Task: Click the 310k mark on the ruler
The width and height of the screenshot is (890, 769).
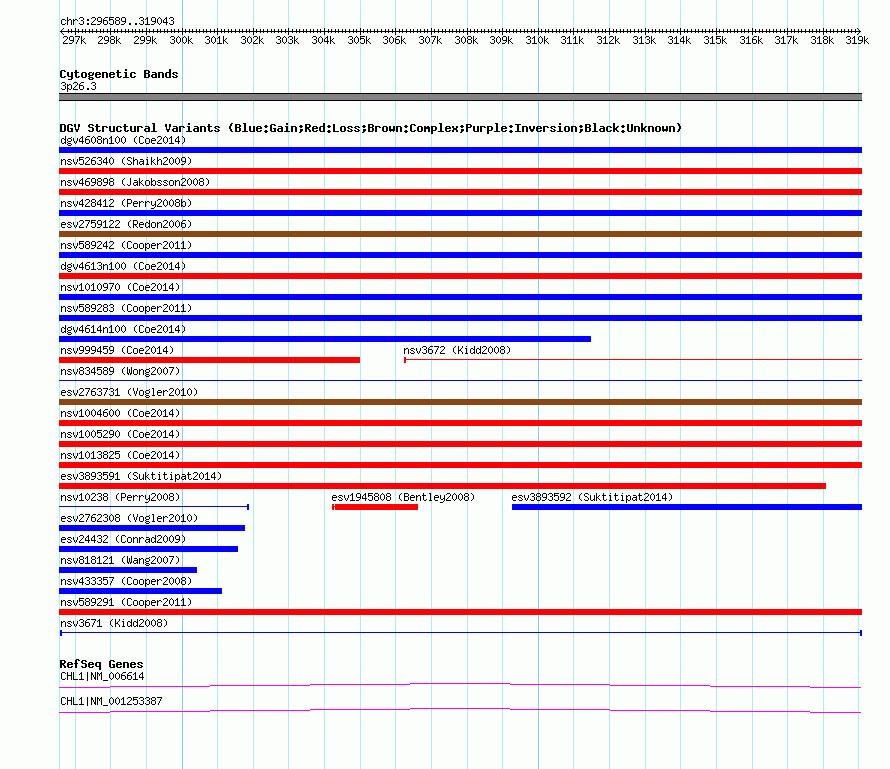Action: tap(537, 40)
